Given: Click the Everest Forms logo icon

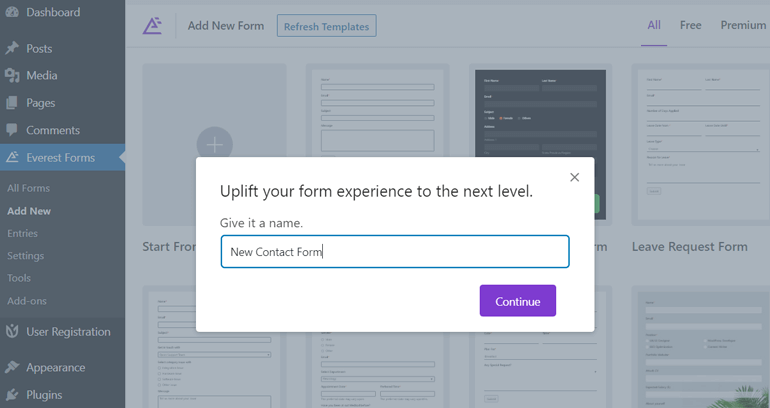Looking at the screenshot, I should click(152, 26).
